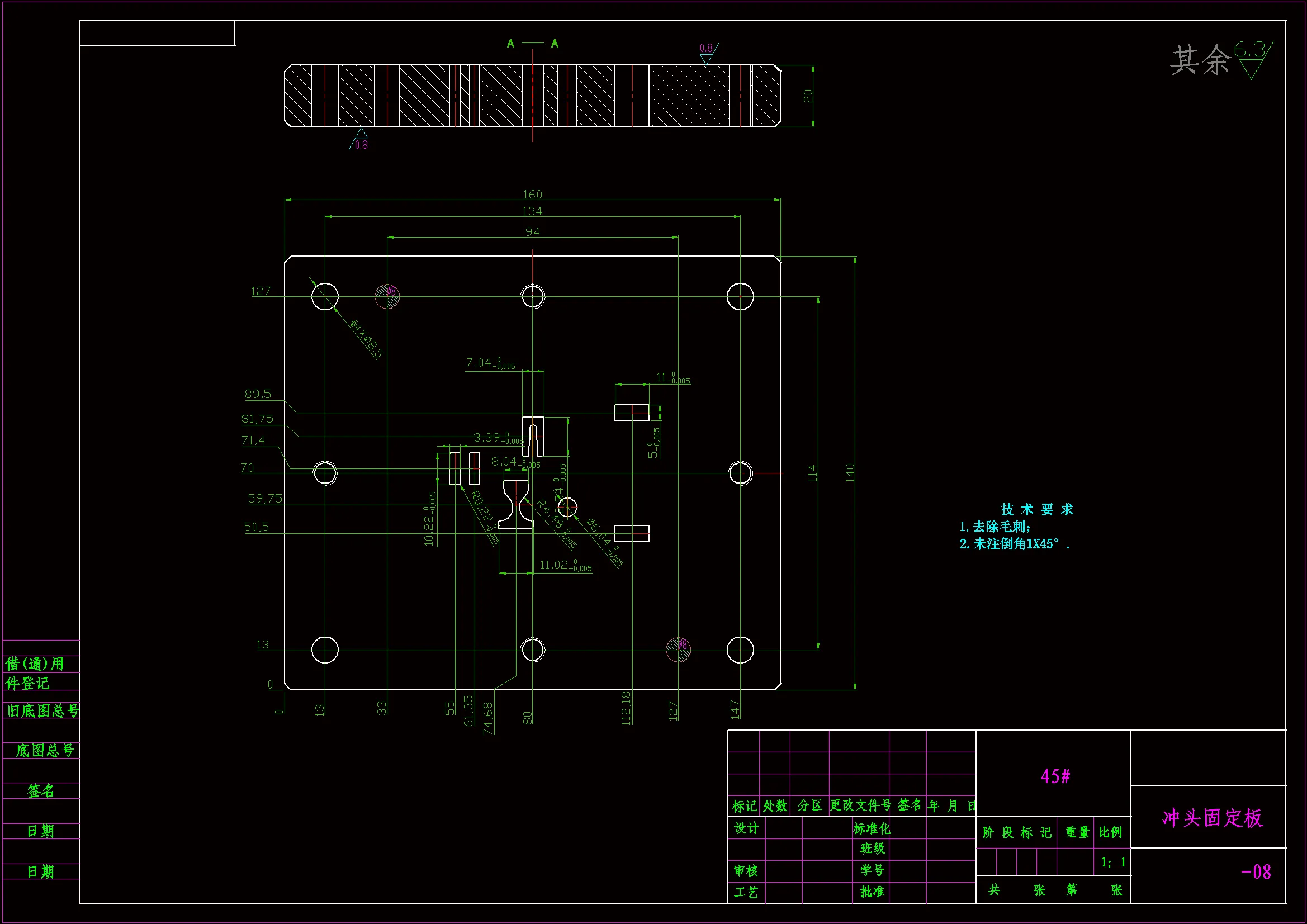
Task: Click the hatched ø8 hole at lower right
Action: pos(679,650)
